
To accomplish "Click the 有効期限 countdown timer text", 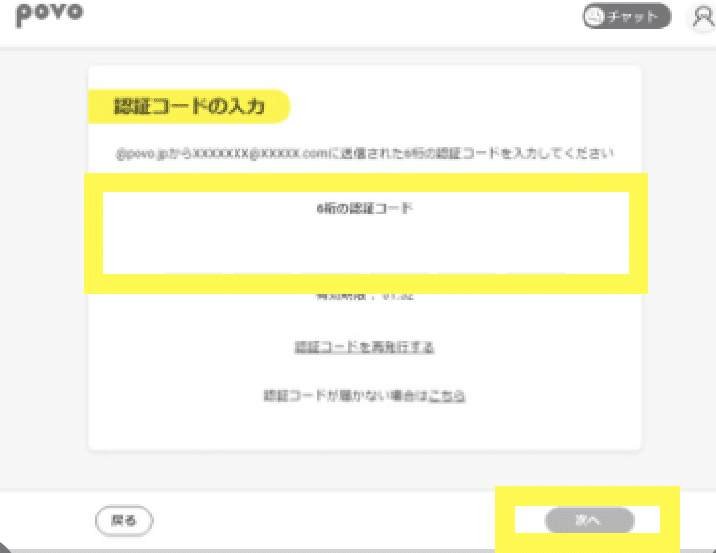I will tap(364, 296).
